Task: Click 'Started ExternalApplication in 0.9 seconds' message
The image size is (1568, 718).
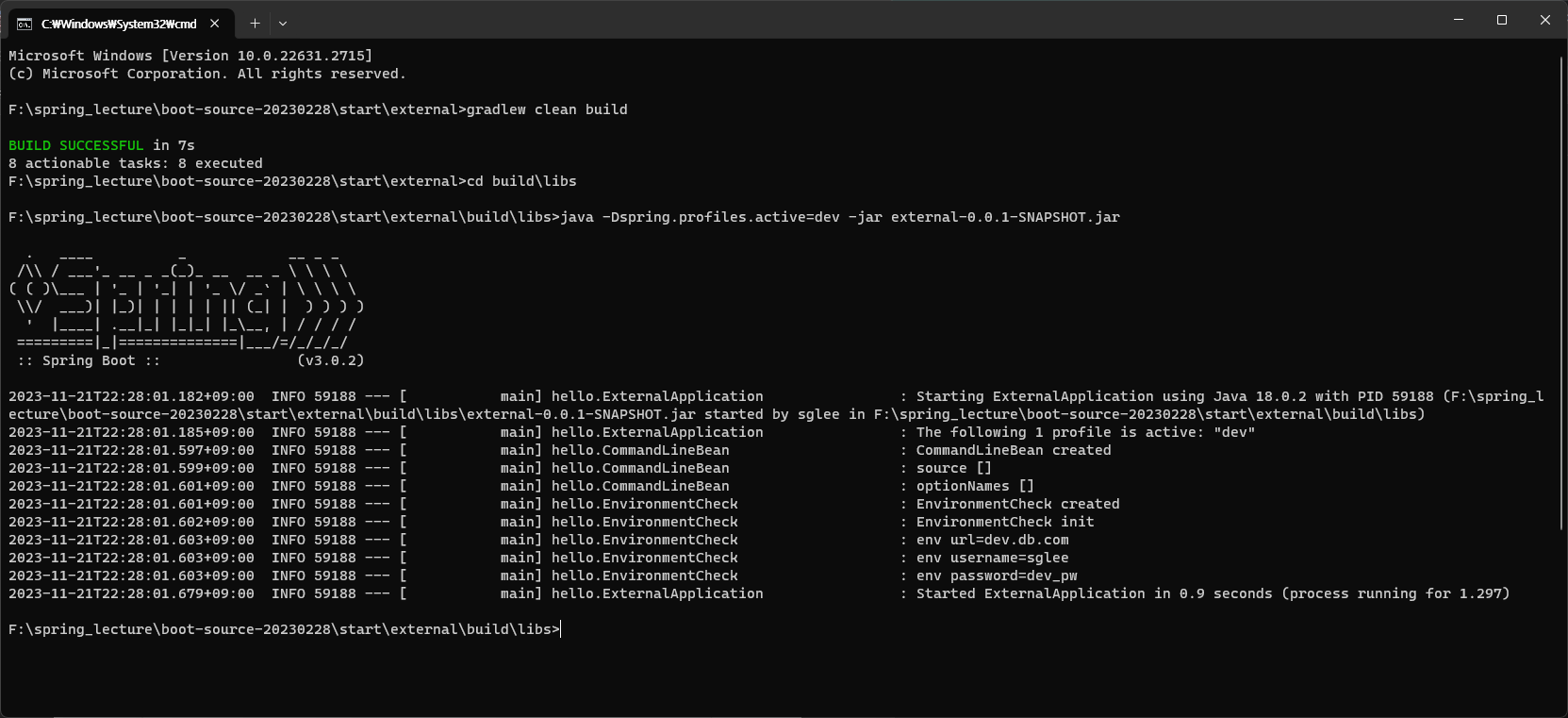Action: click(1095, 593)
